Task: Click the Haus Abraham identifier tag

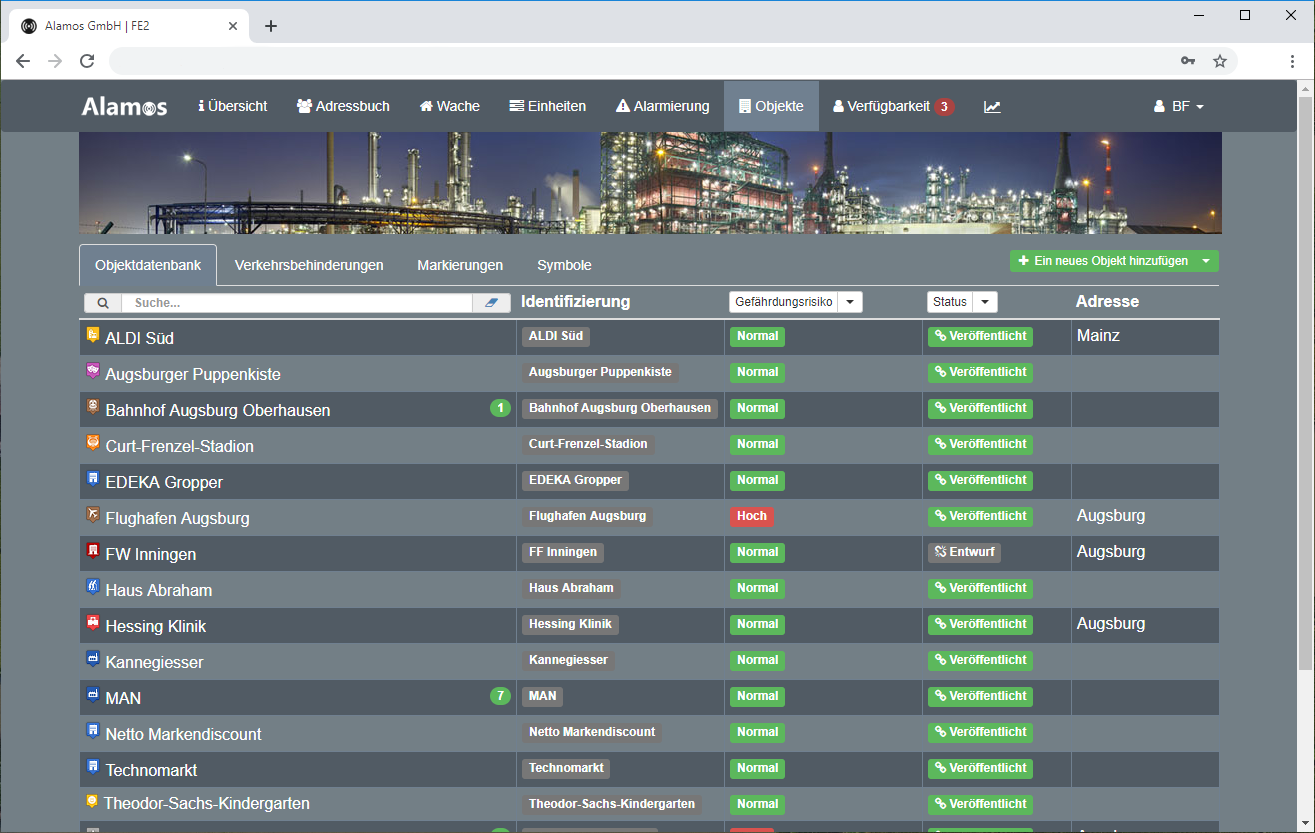Action: [571, 588]
